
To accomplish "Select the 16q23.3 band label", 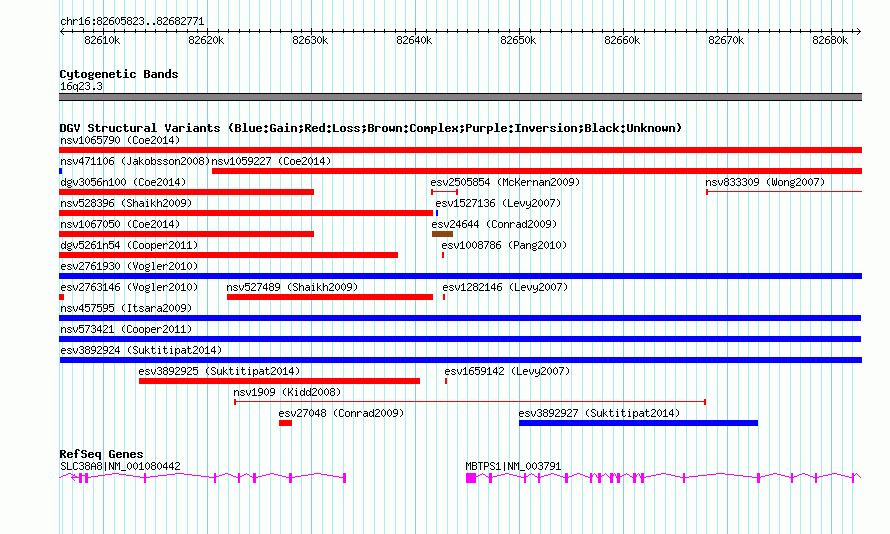I will [x=82, y=86].
